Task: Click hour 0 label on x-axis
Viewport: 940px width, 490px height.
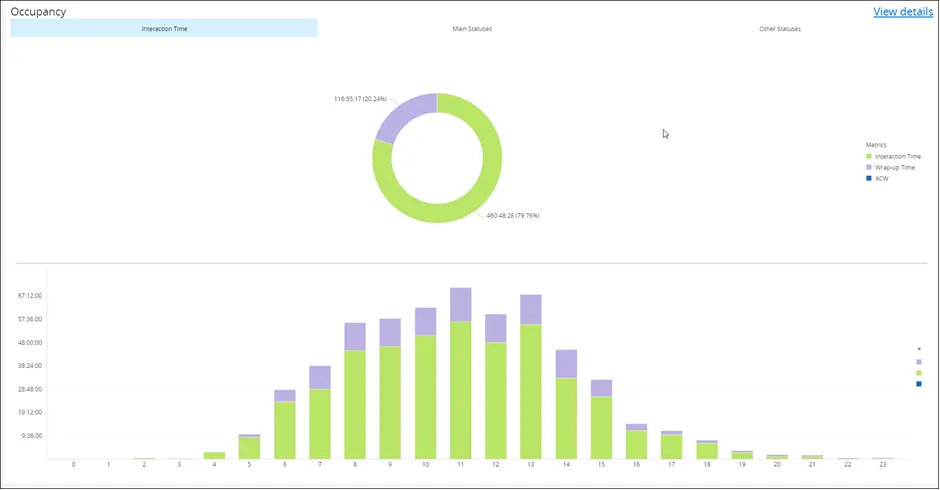Action: tap(74, 465)
